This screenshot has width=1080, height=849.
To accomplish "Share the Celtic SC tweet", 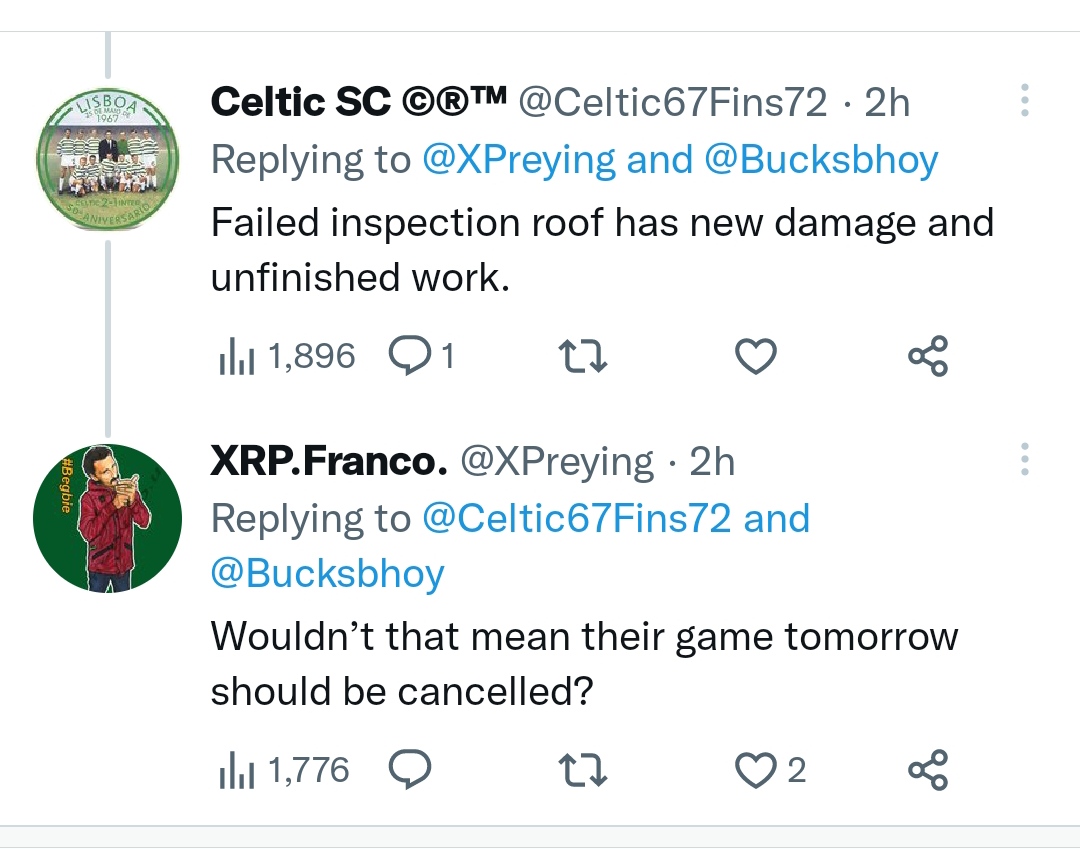I will coord(928,356).
